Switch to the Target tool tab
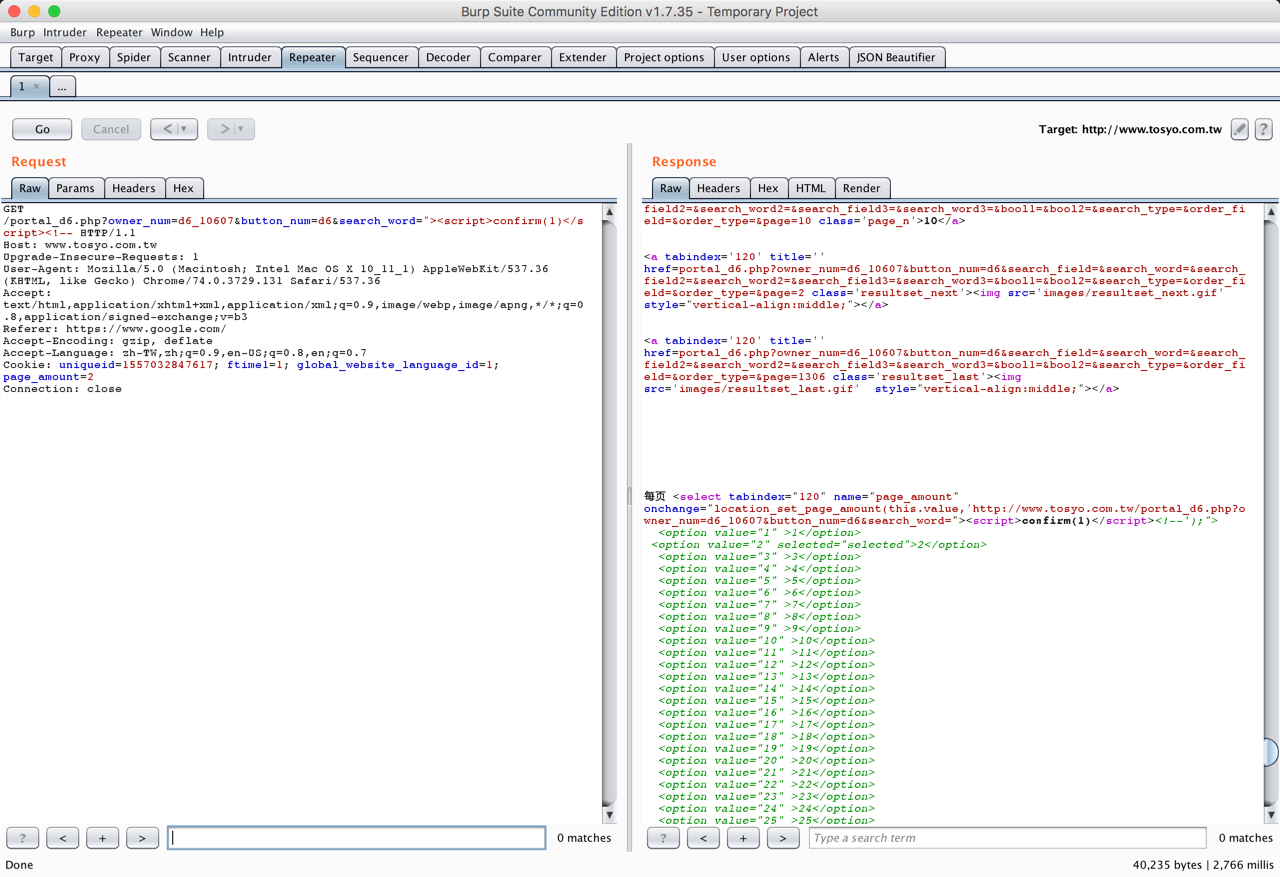This screenshot has height=877, width=1280. click(36, 57)
